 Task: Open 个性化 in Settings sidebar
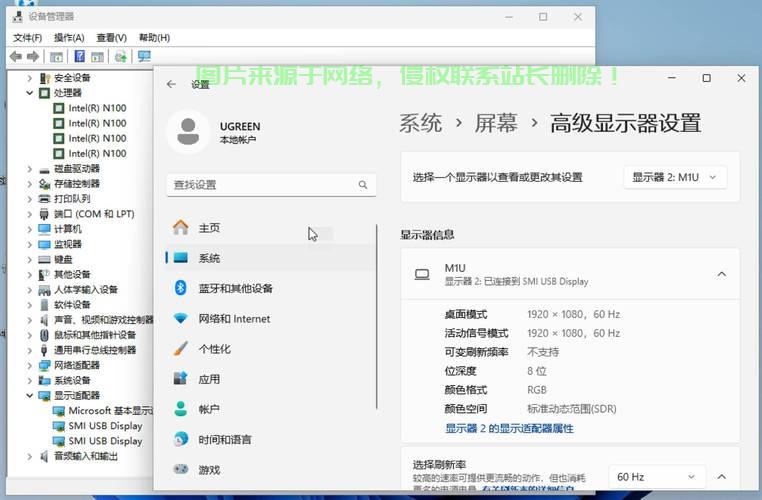coord(270,349)
